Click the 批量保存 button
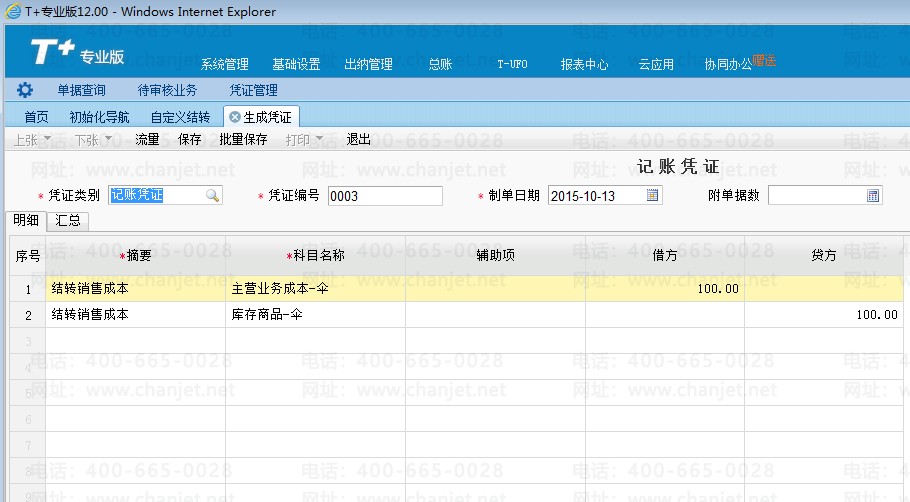The height and width of the screenshot is (502, 910). coord(243,140)
